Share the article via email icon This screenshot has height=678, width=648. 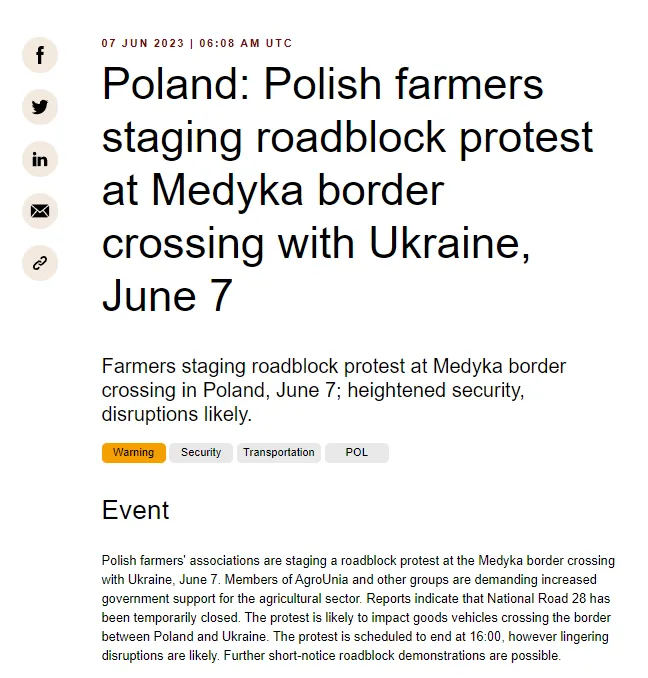(40, 211)
